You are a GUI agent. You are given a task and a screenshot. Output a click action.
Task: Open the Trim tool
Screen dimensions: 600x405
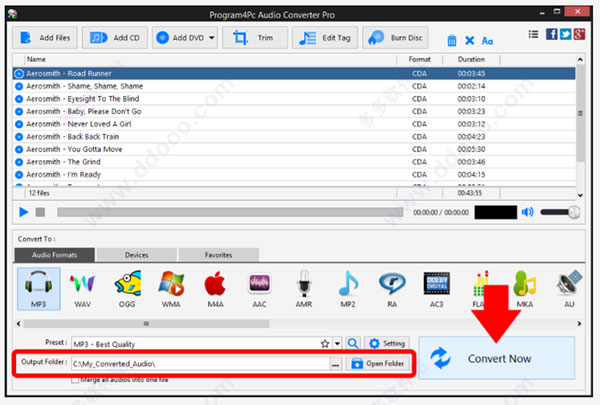pos(255,38)
